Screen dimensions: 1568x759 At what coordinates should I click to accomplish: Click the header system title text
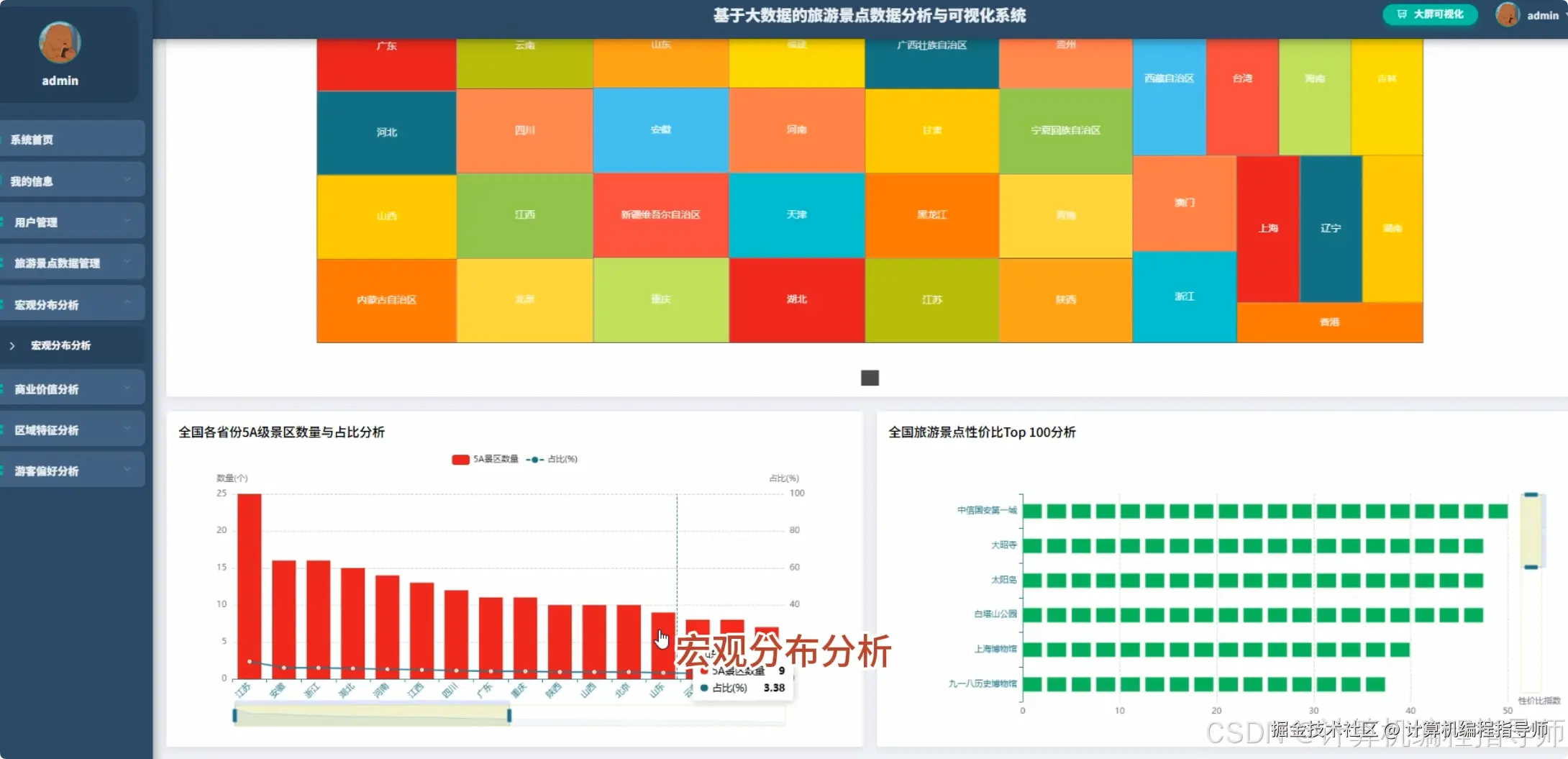(x=869, y=15)
